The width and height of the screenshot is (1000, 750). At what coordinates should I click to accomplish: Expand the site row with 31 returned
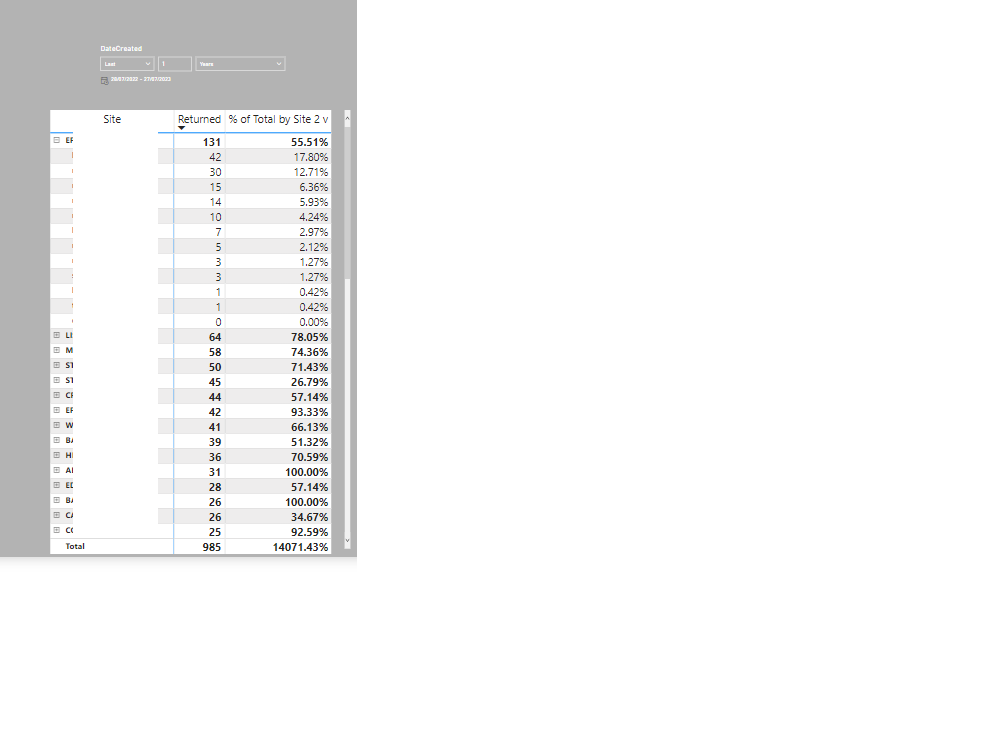tap(57, 470)
